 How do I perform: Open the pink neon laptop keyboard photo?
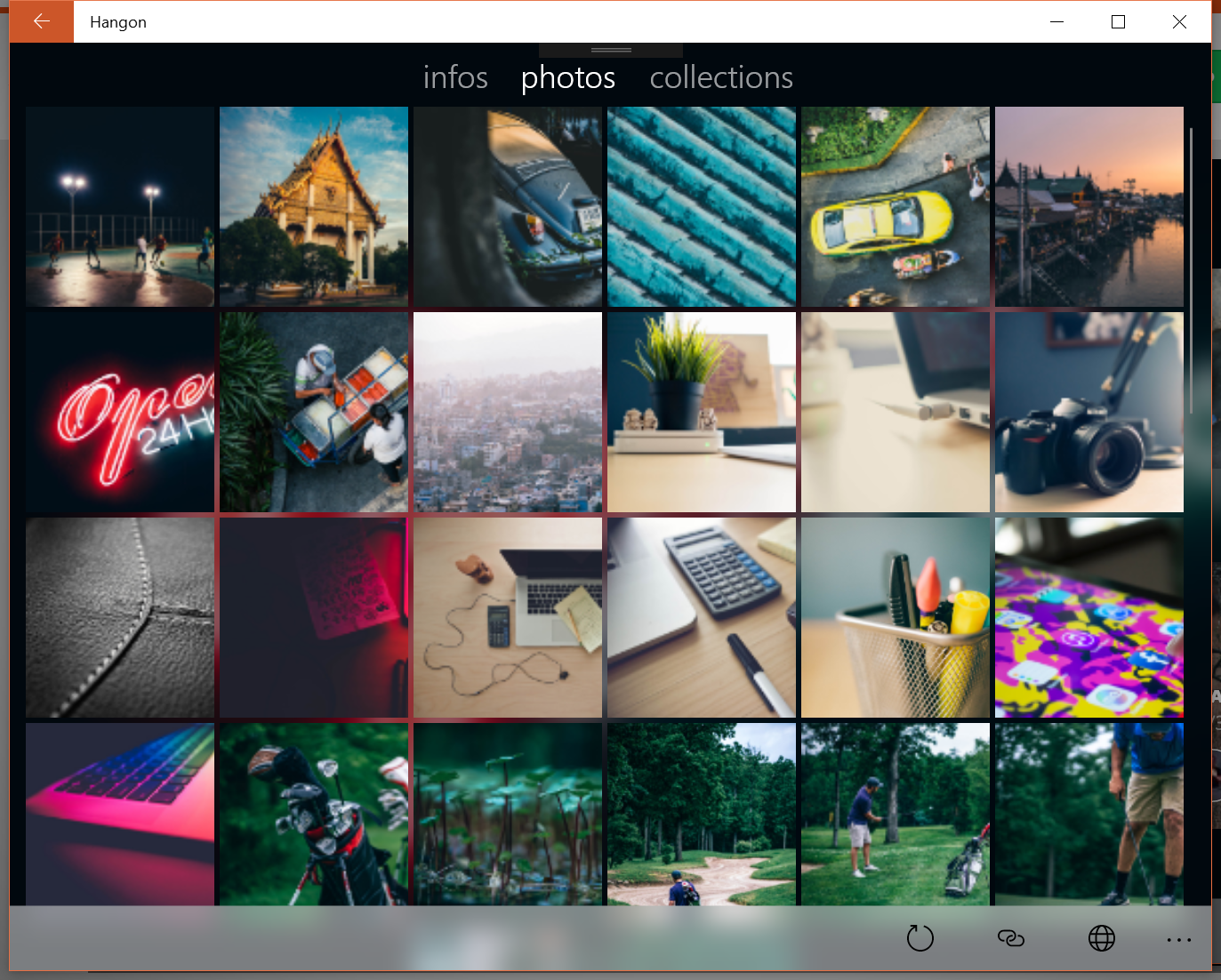(120, 814)
